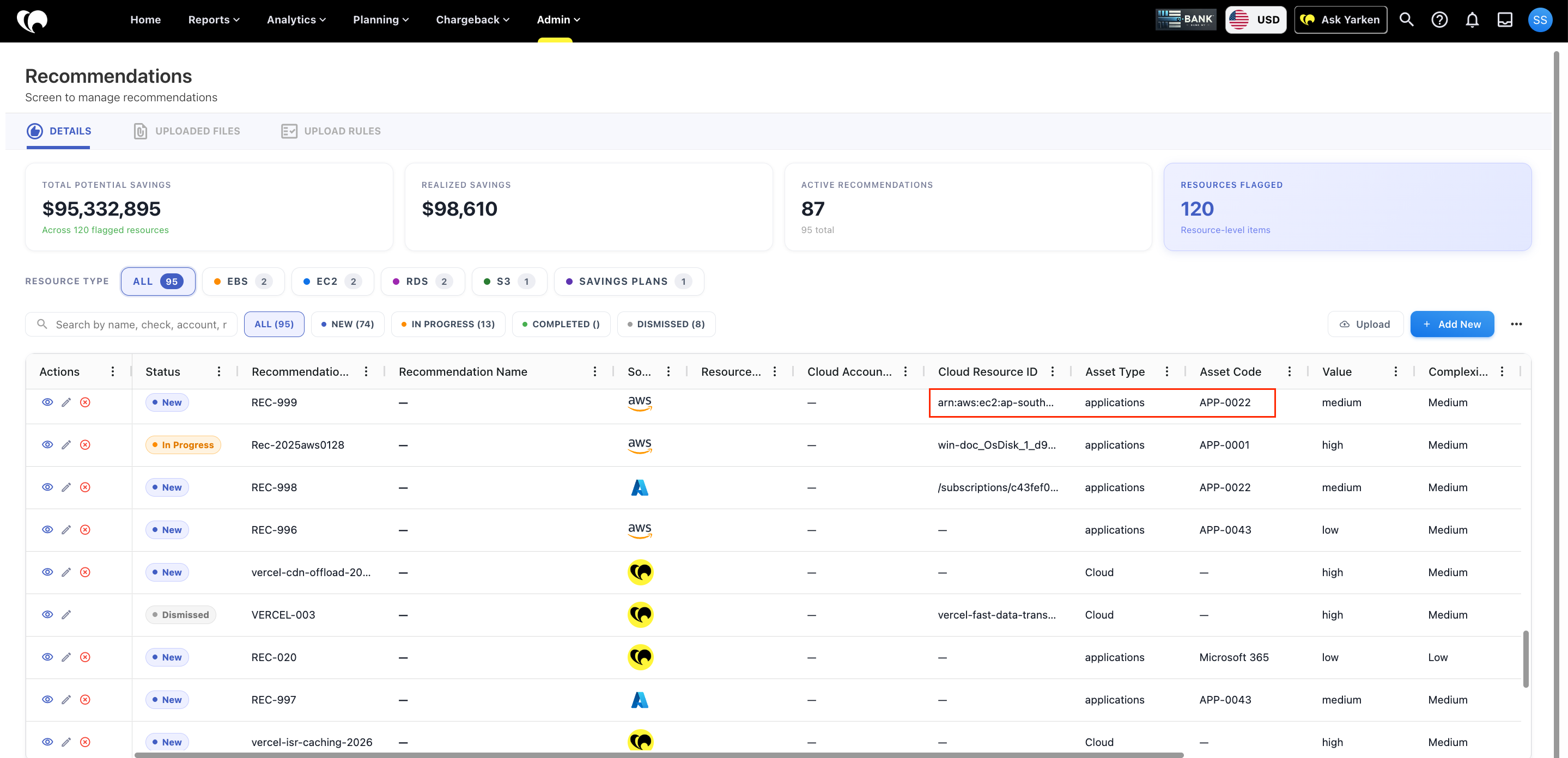The image size is (1568, 758).
Task: Focus the recommendations search field
Action: point(131,324)
